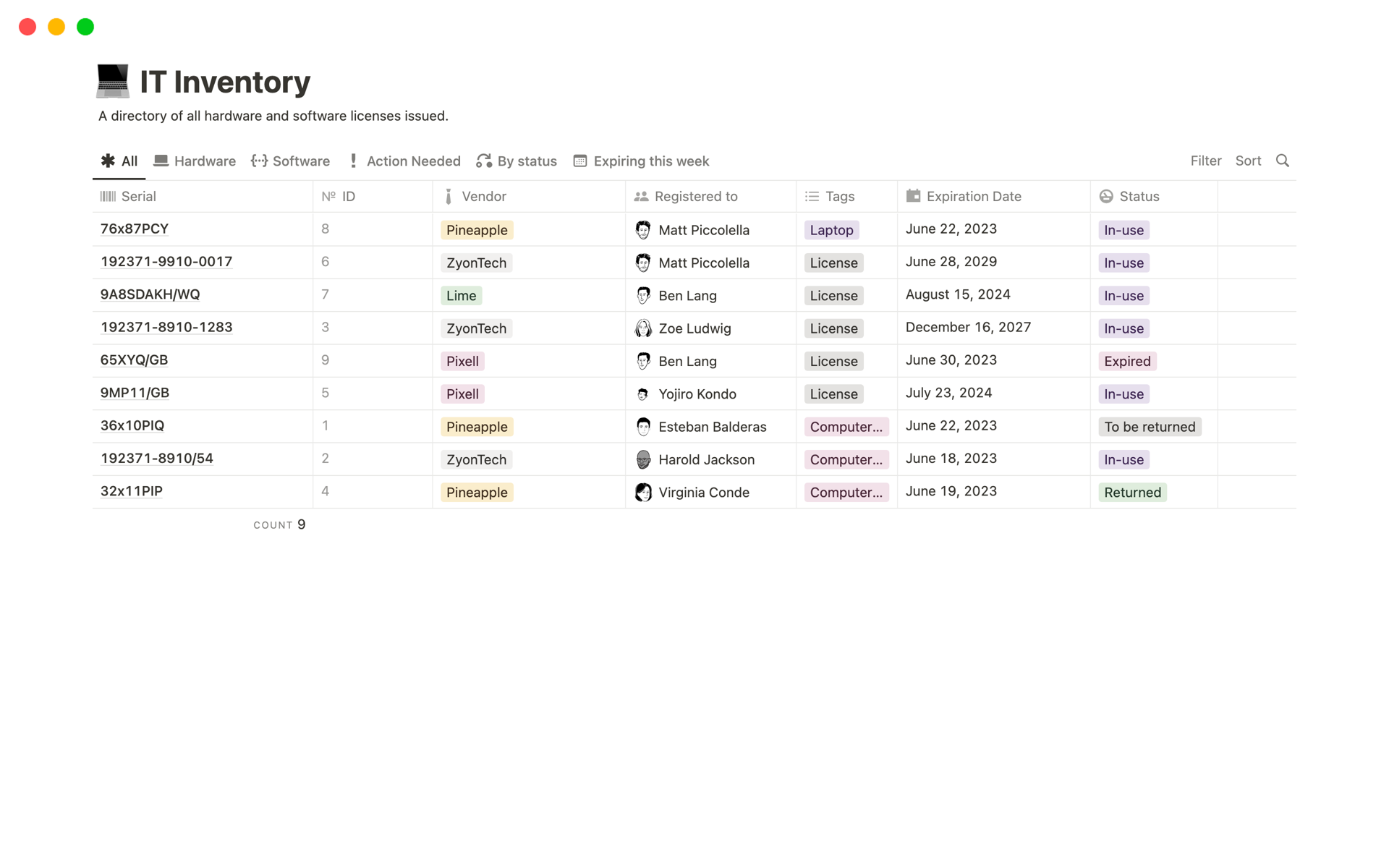
Task: Open serial 76x87PCY record
Action: (x=135, y=229)
